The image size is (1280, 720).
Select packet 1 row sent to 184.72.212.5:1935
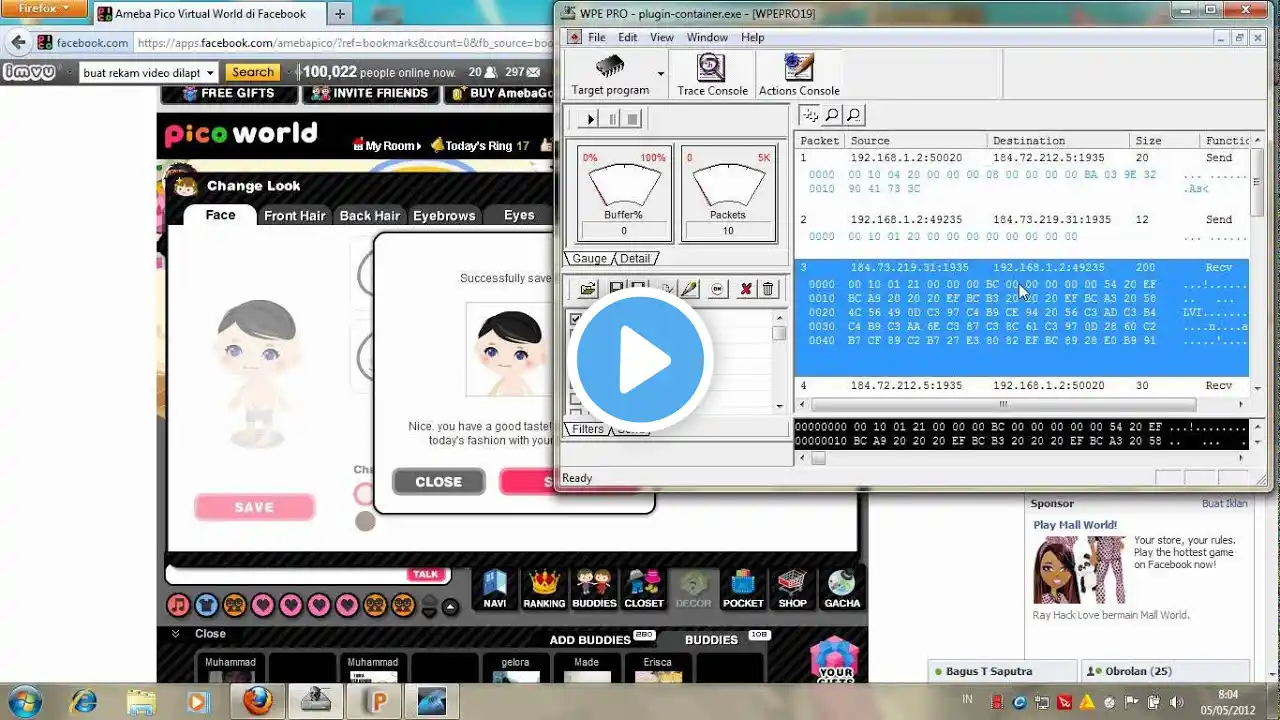pyautogui.click(x=1022, y=158)
